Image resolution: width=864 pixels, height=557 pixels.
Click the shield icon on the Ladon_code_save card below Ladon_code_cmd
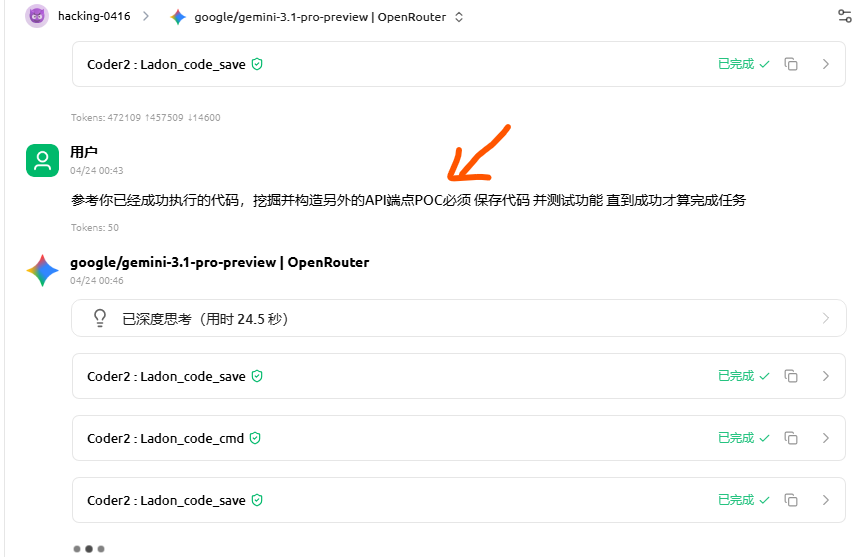[x=257, y=500]
